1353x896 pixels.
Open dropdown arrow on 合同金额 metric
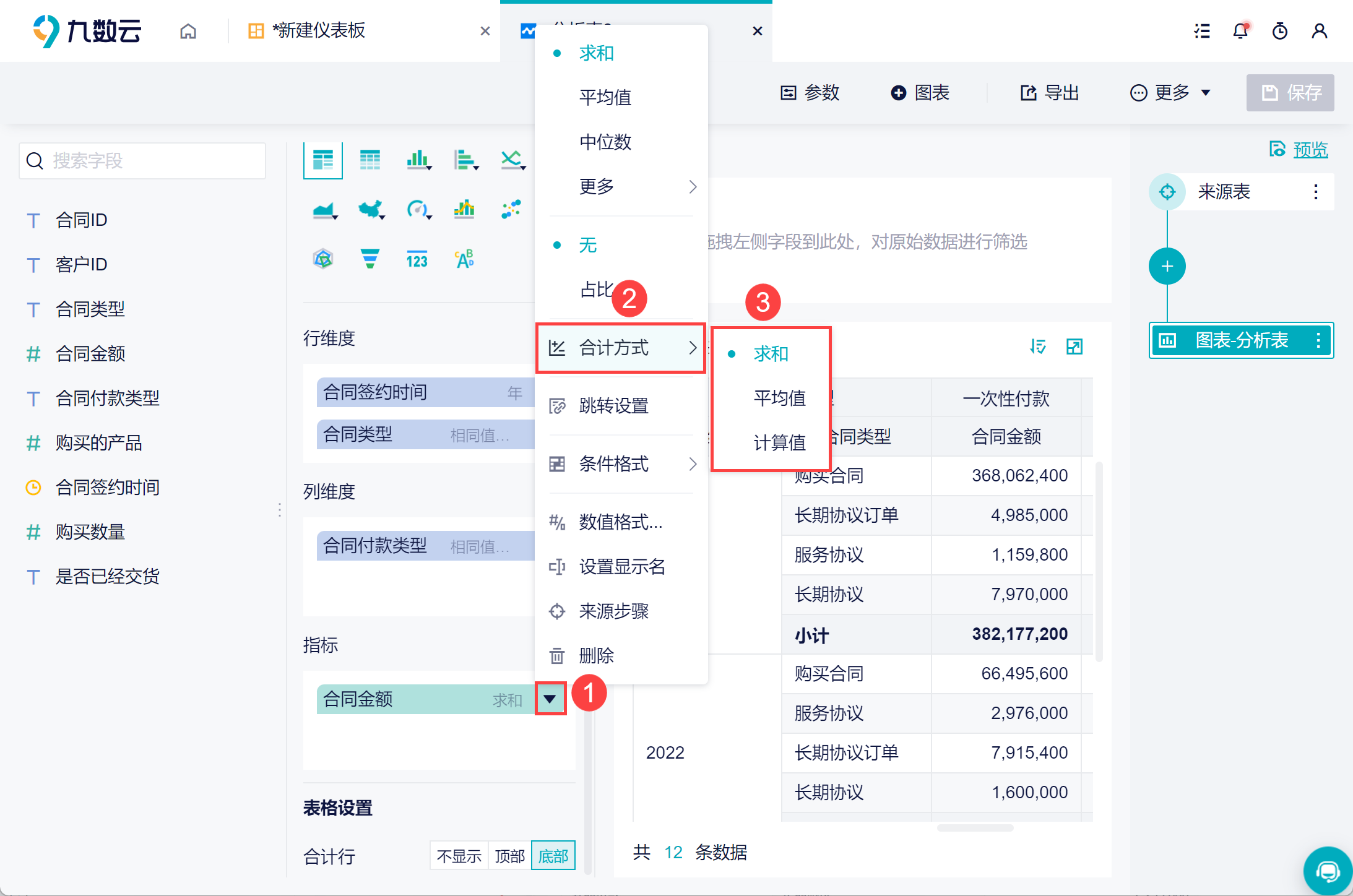click(550, 699)
